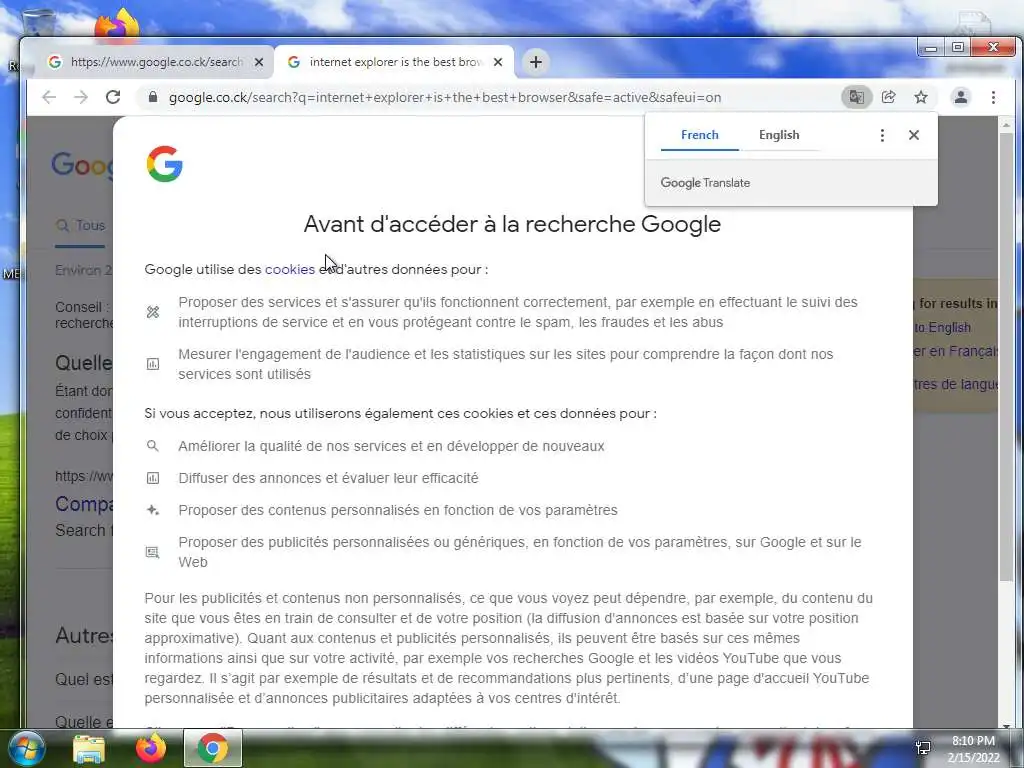Click the tools icon beside 'Proposer des services'

click(x=153, y=312)
